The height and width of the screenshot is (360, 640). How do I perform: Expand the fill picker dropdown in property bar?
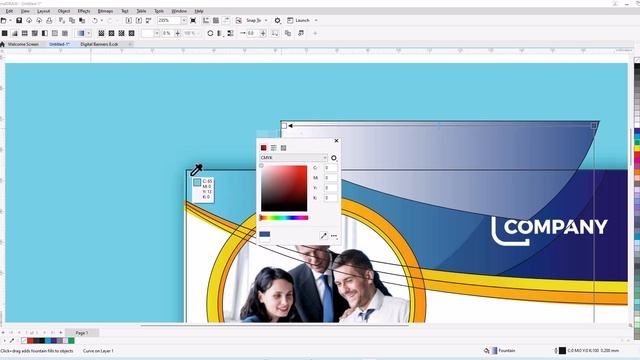(x=89, y=33)
